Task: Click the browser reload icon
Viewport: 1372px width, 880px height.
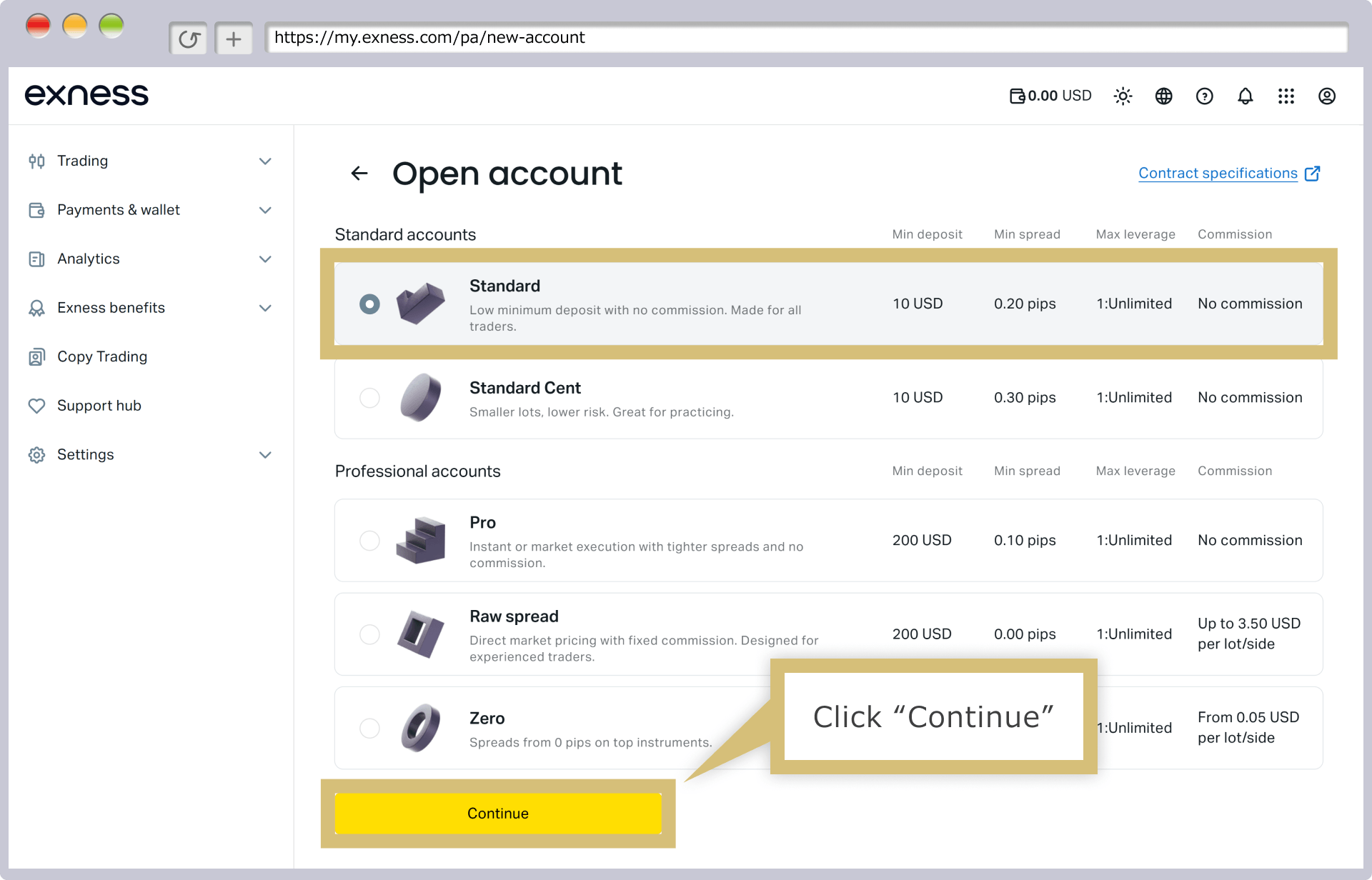Action: 189,39
